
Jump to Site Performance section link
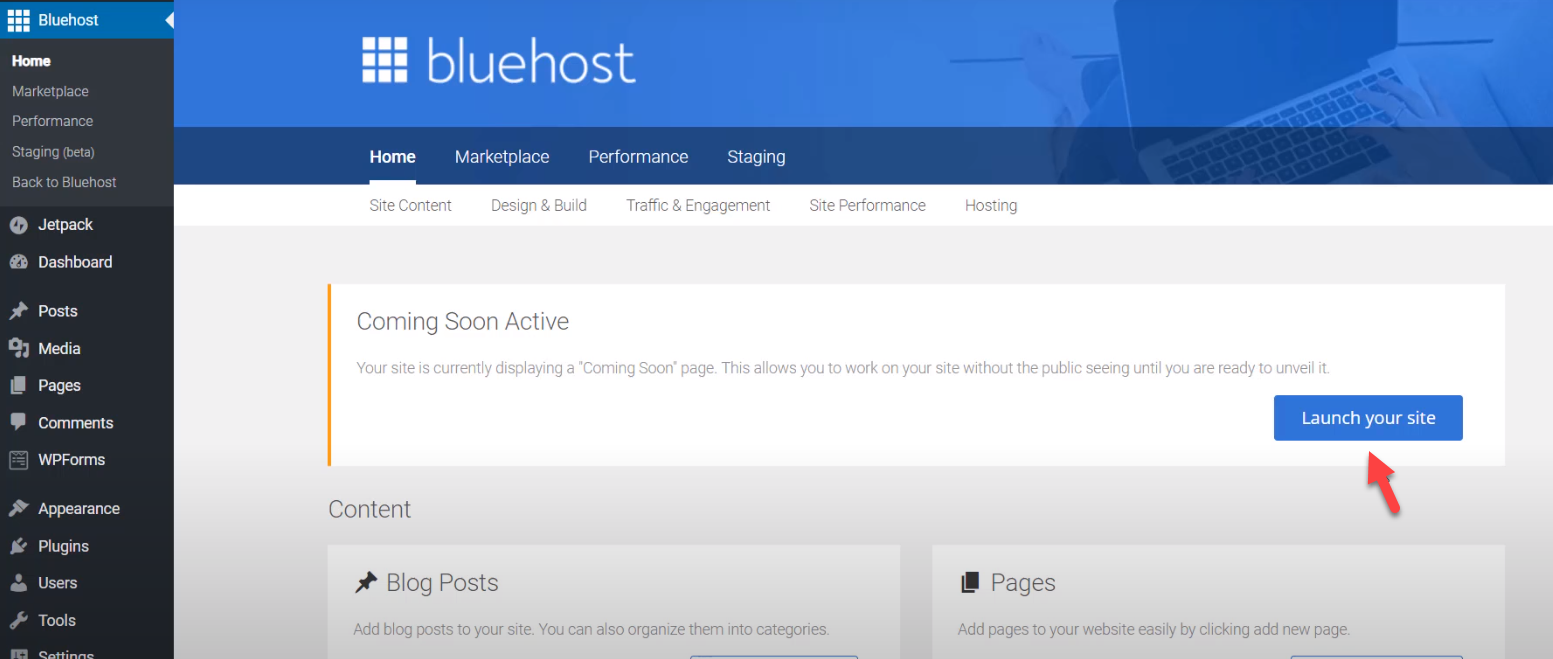pos(867,205)
